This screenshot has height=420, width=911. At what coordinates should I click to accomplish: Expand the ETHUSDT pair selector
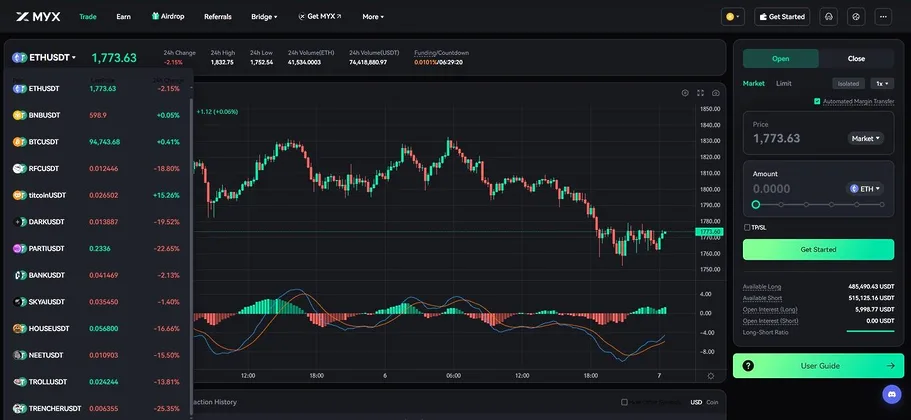click(x=45, y=58)
